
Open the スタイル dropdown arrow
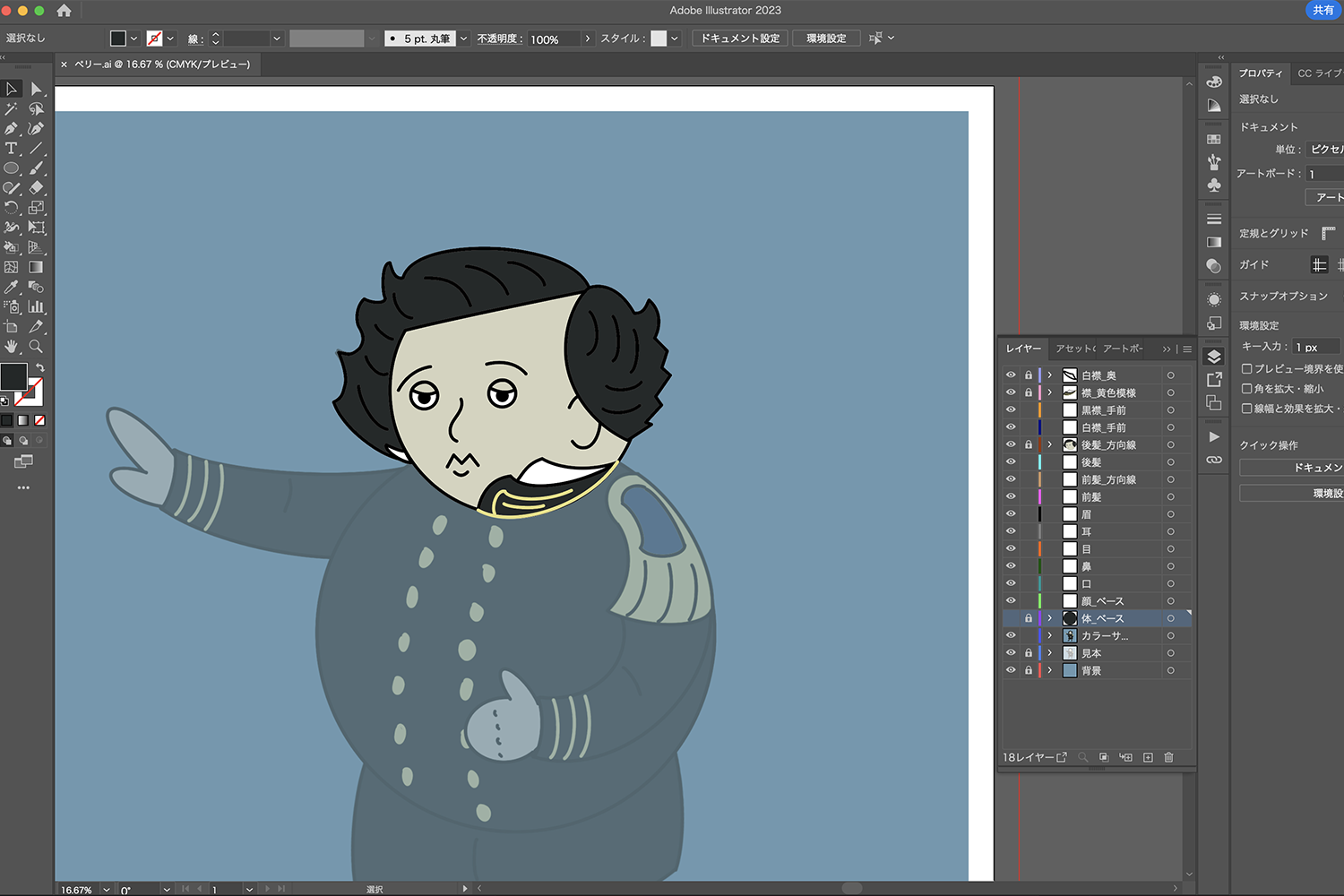pyautogui.click(x=674, y=39)
